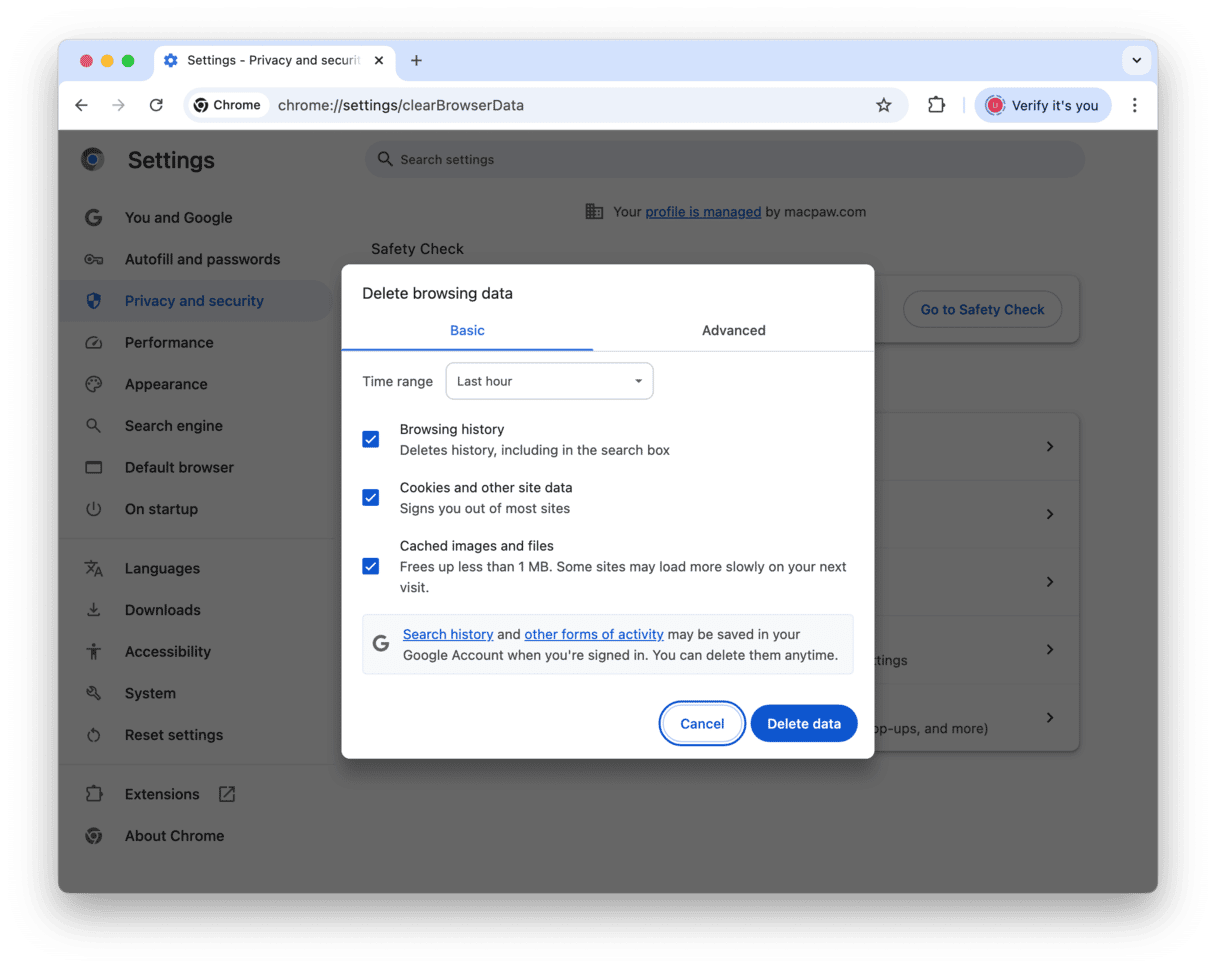The height and width of the screenshot is (970, 1216).
Task: Click the reload page icon
Action: pyautogui.click(x=156, y=105)
